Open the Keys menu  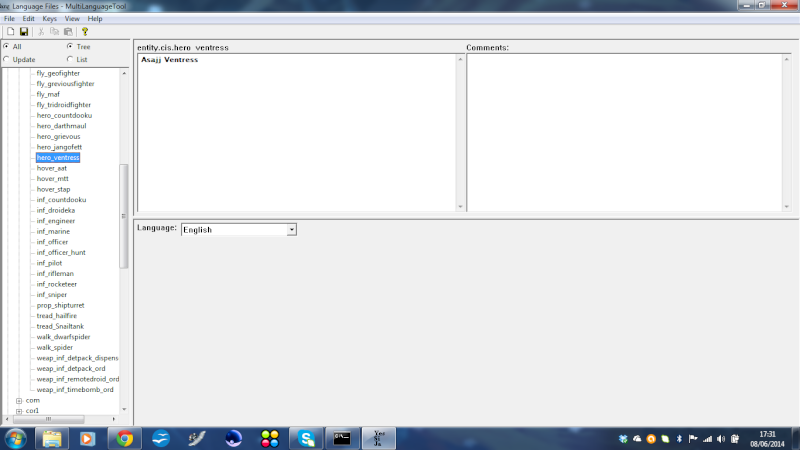49,18
